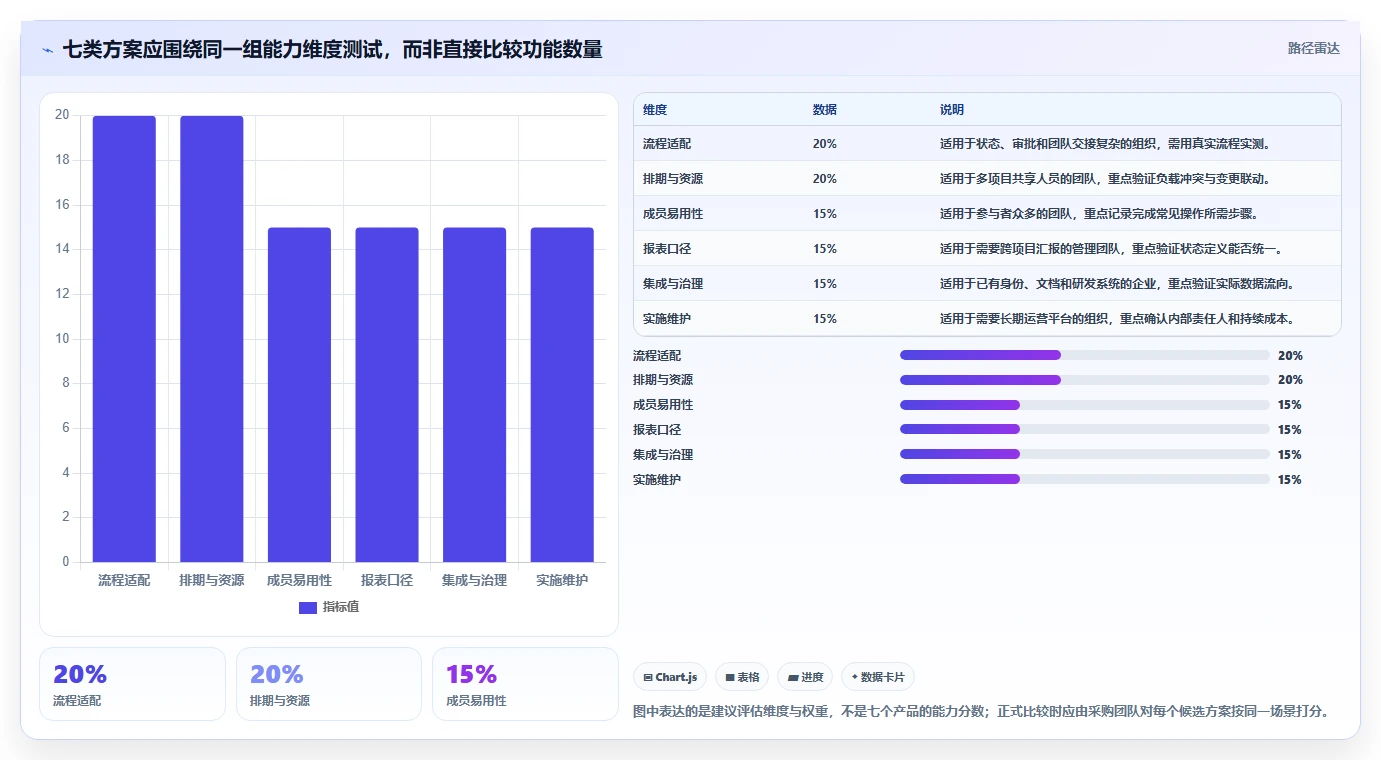Click the 集成与治理 cell in the table

click(673, 284)
